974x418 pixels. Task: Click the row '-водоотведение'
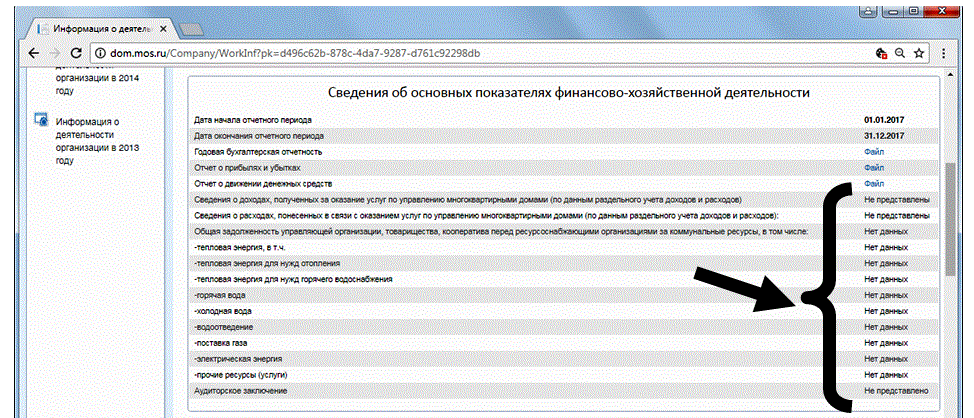pos(564,327)
